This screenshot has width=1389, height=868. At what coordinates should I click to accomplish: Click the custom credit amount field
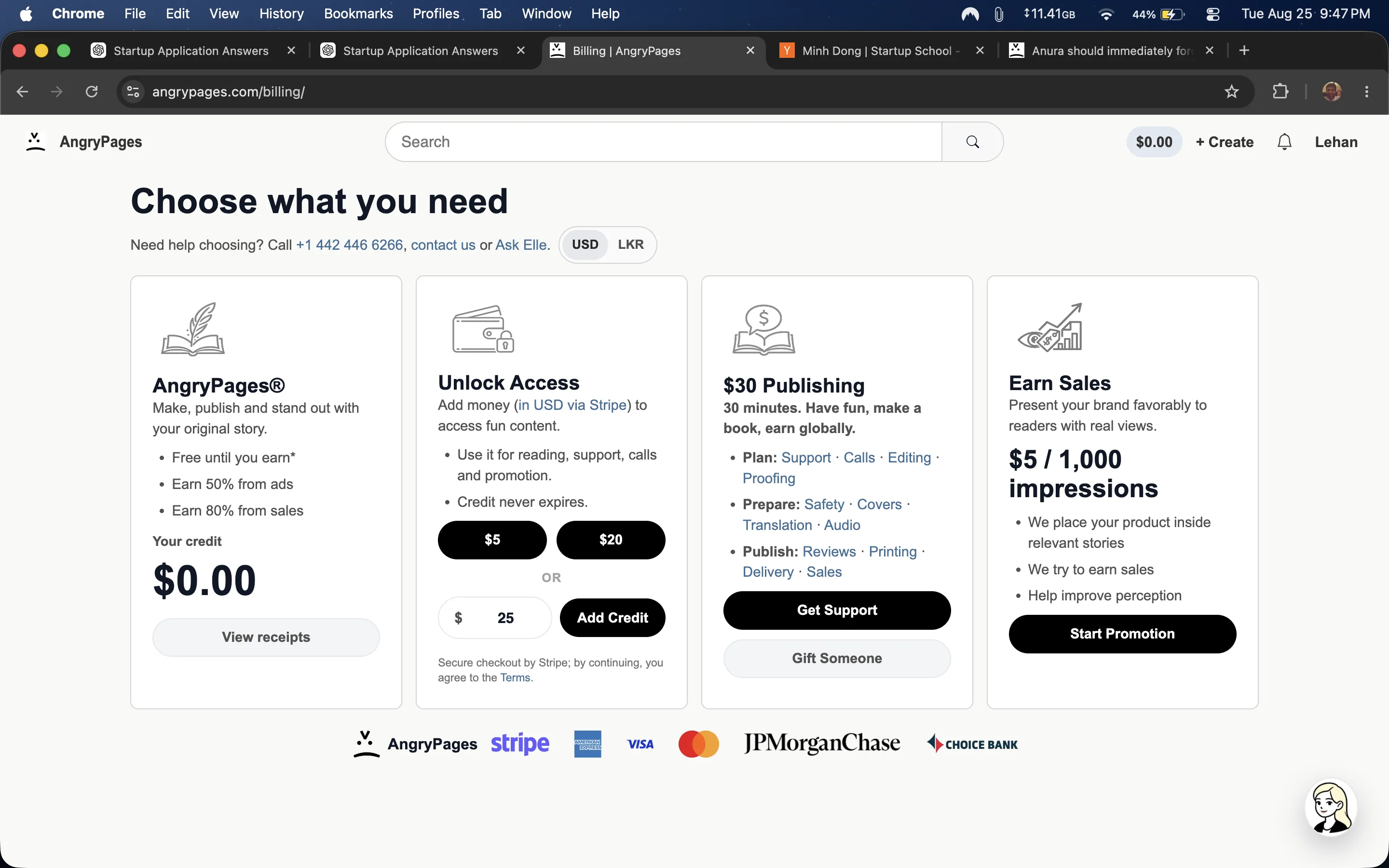495,618
